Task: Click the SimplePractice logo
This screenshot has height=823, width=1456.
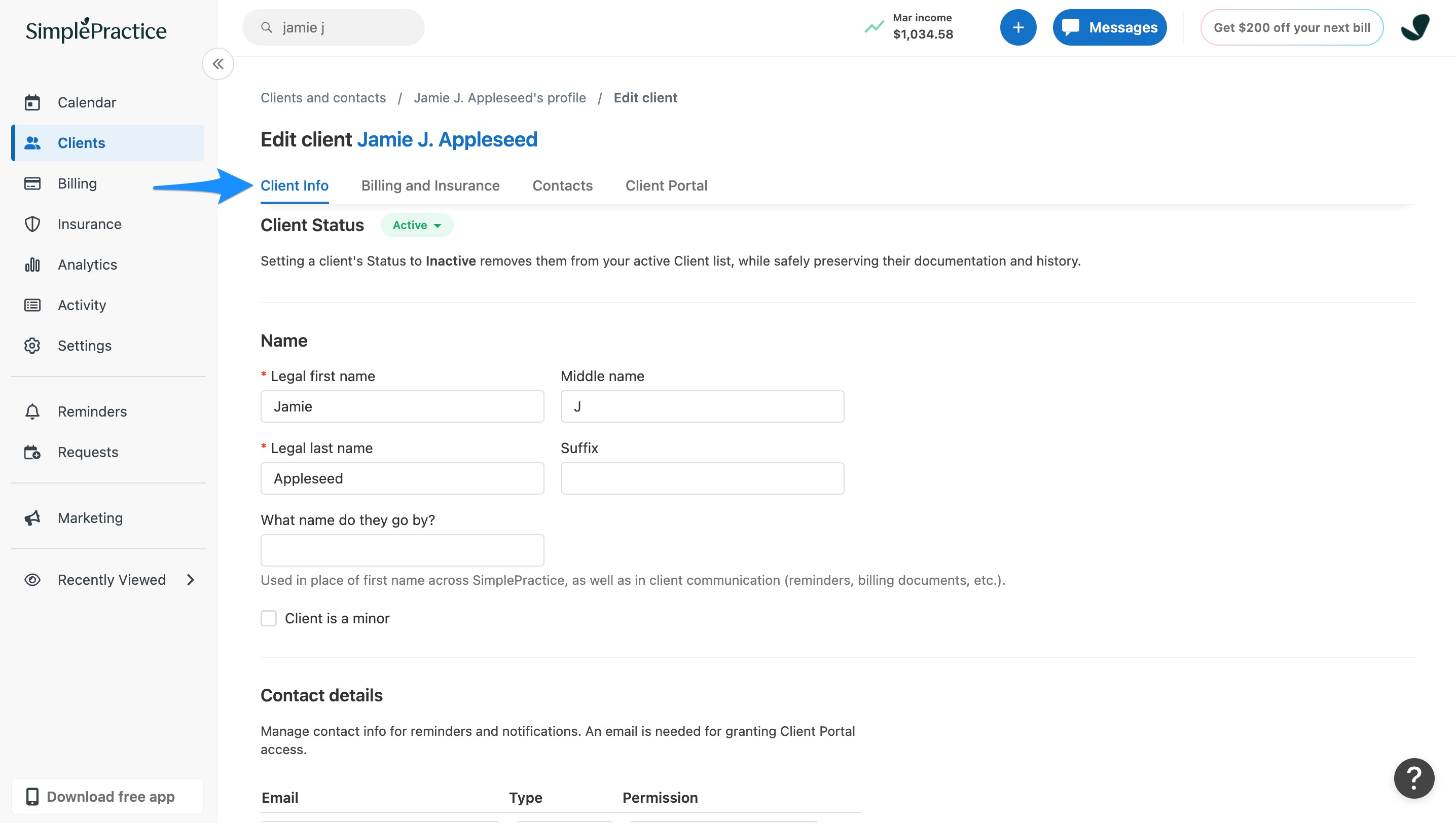Action: [x=95, y=30]
